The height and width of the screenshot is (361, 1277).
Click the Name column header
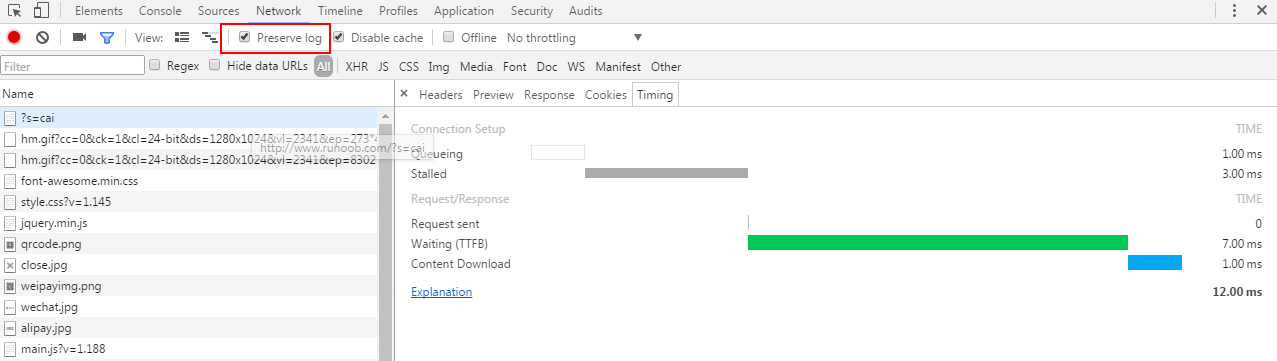click(196, 94)
